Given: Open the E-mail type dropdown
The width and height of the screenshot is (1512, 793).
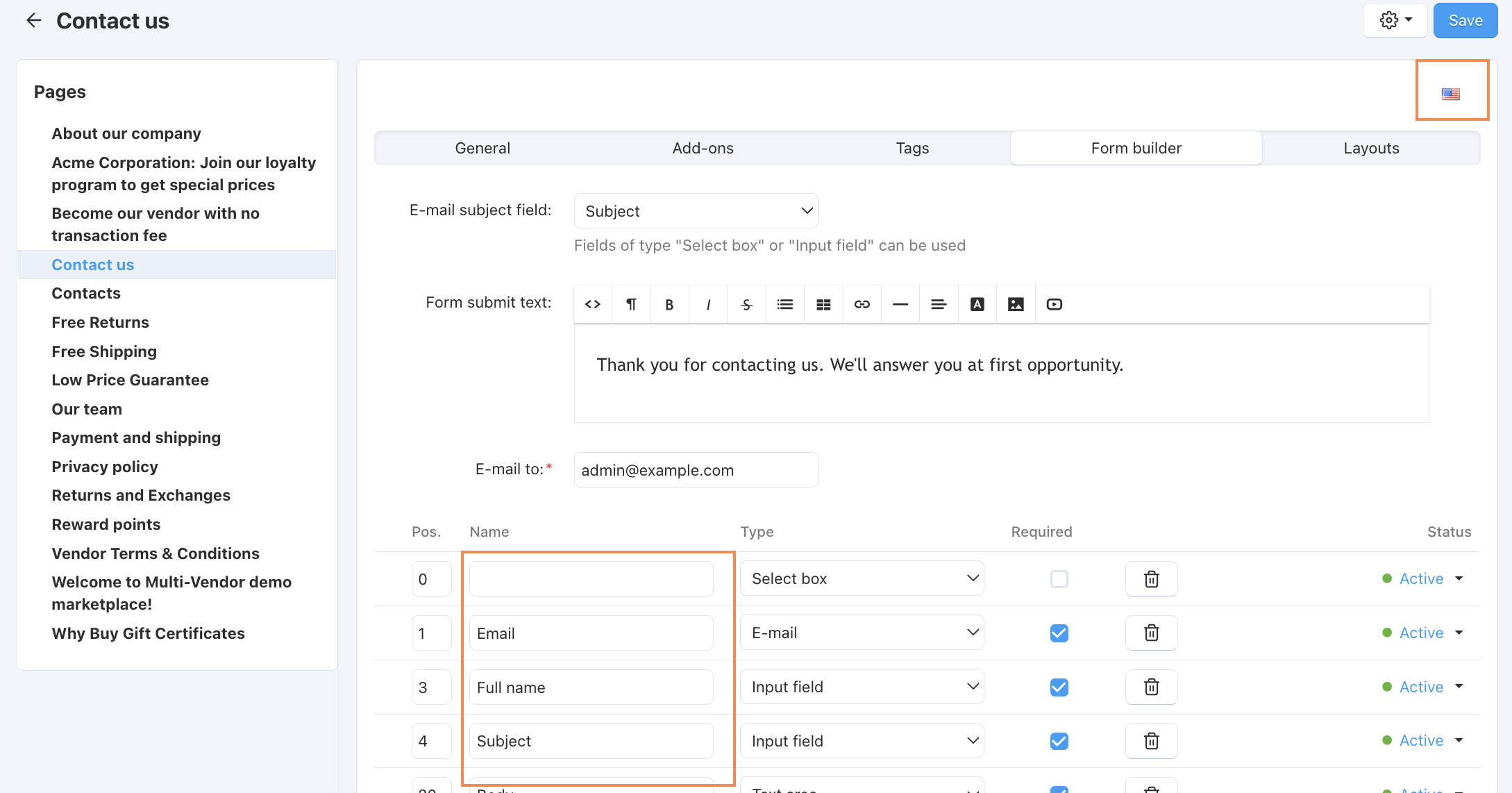Looking at the screenshot, I should click(x=862, y=633).
